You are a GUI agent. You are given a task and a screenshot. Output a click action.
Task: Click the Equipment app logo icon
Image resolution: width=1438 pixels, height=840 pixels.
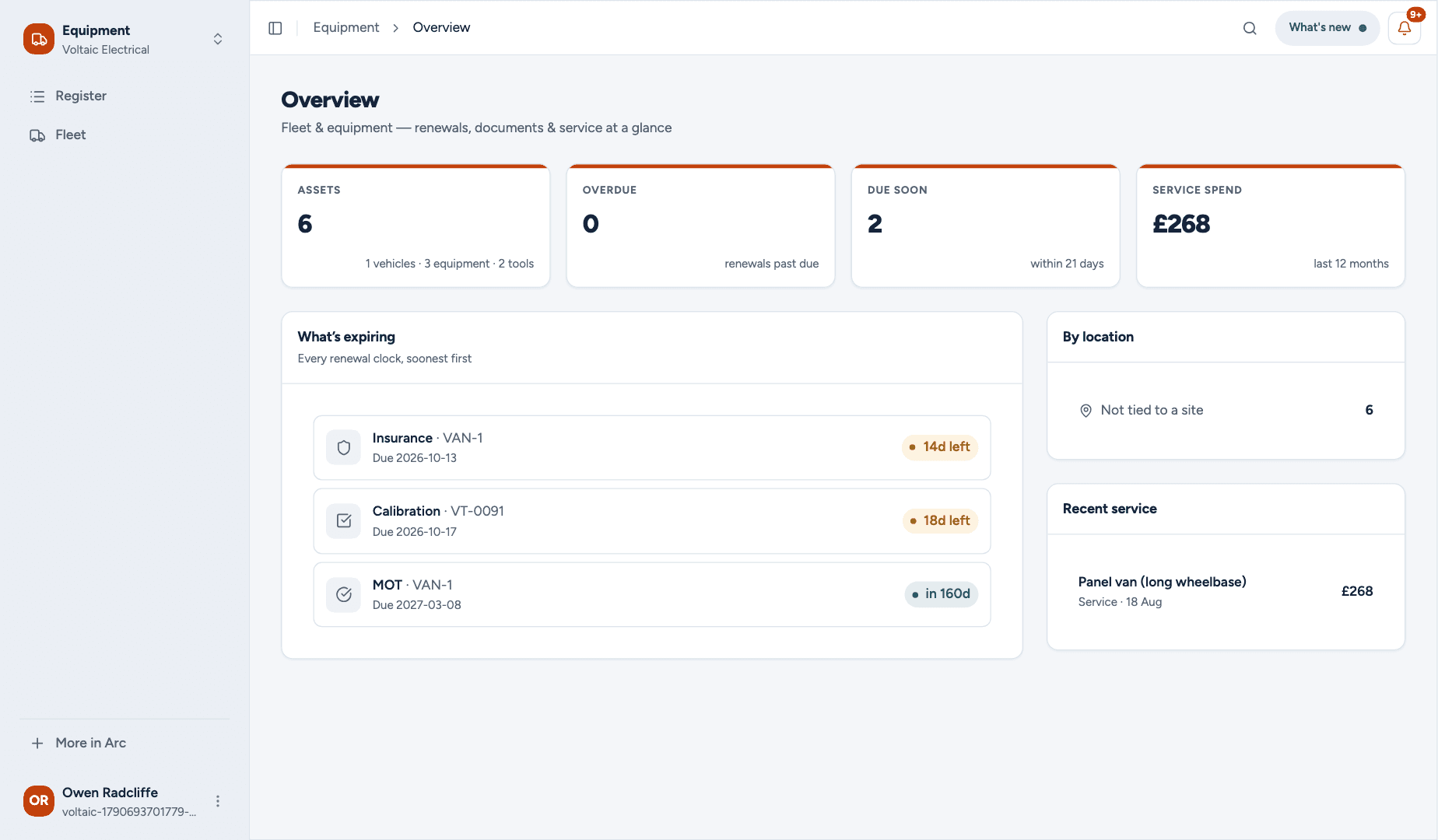(39, 39)
